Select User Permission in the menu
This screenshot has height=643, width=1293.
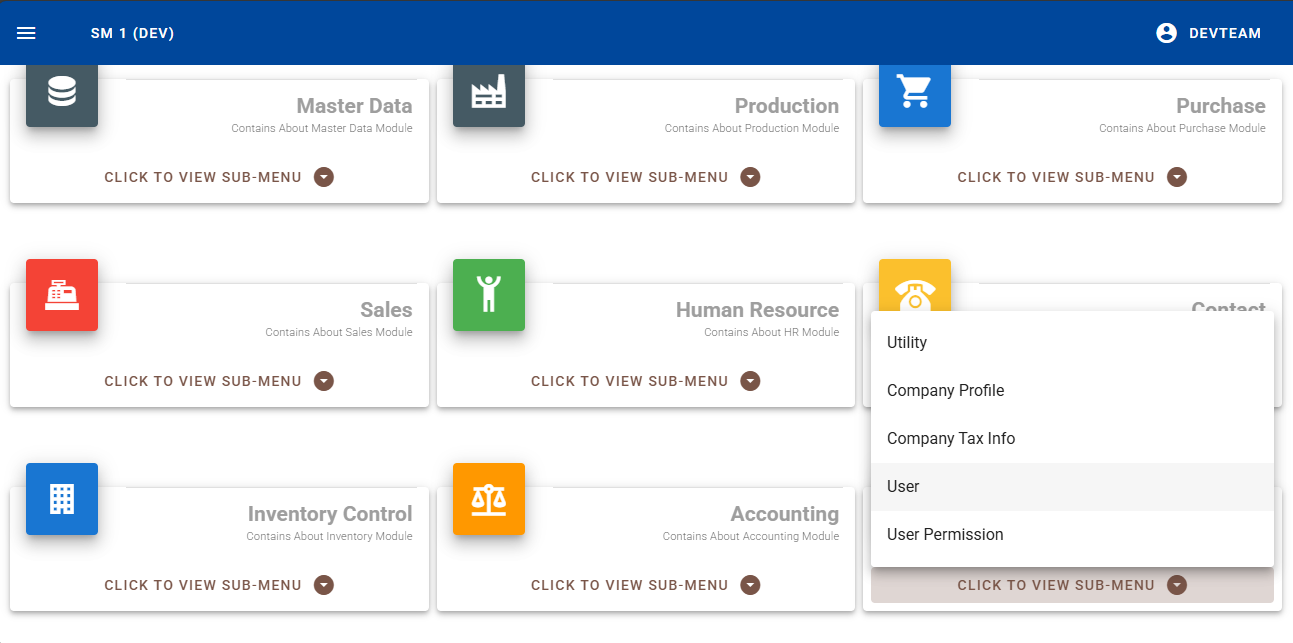tap(945, 535)
